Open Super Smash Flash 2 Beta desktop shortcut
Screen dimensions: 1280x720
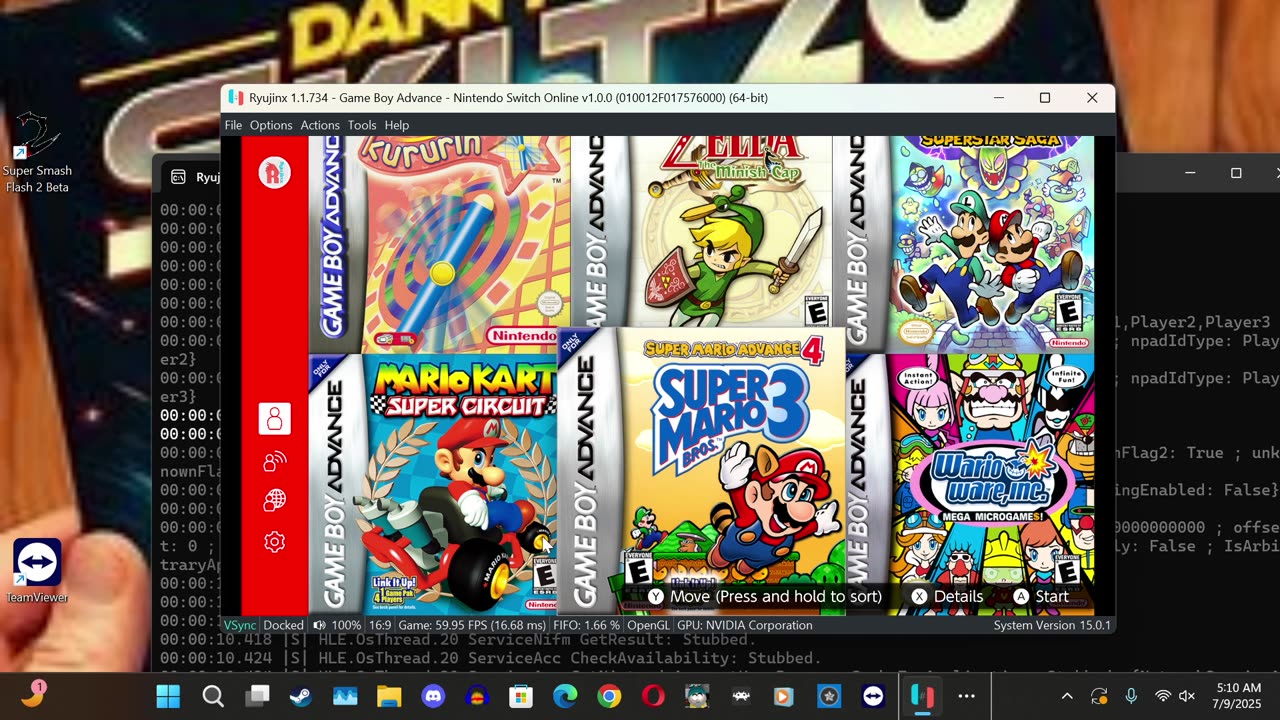tap(37, 152)
